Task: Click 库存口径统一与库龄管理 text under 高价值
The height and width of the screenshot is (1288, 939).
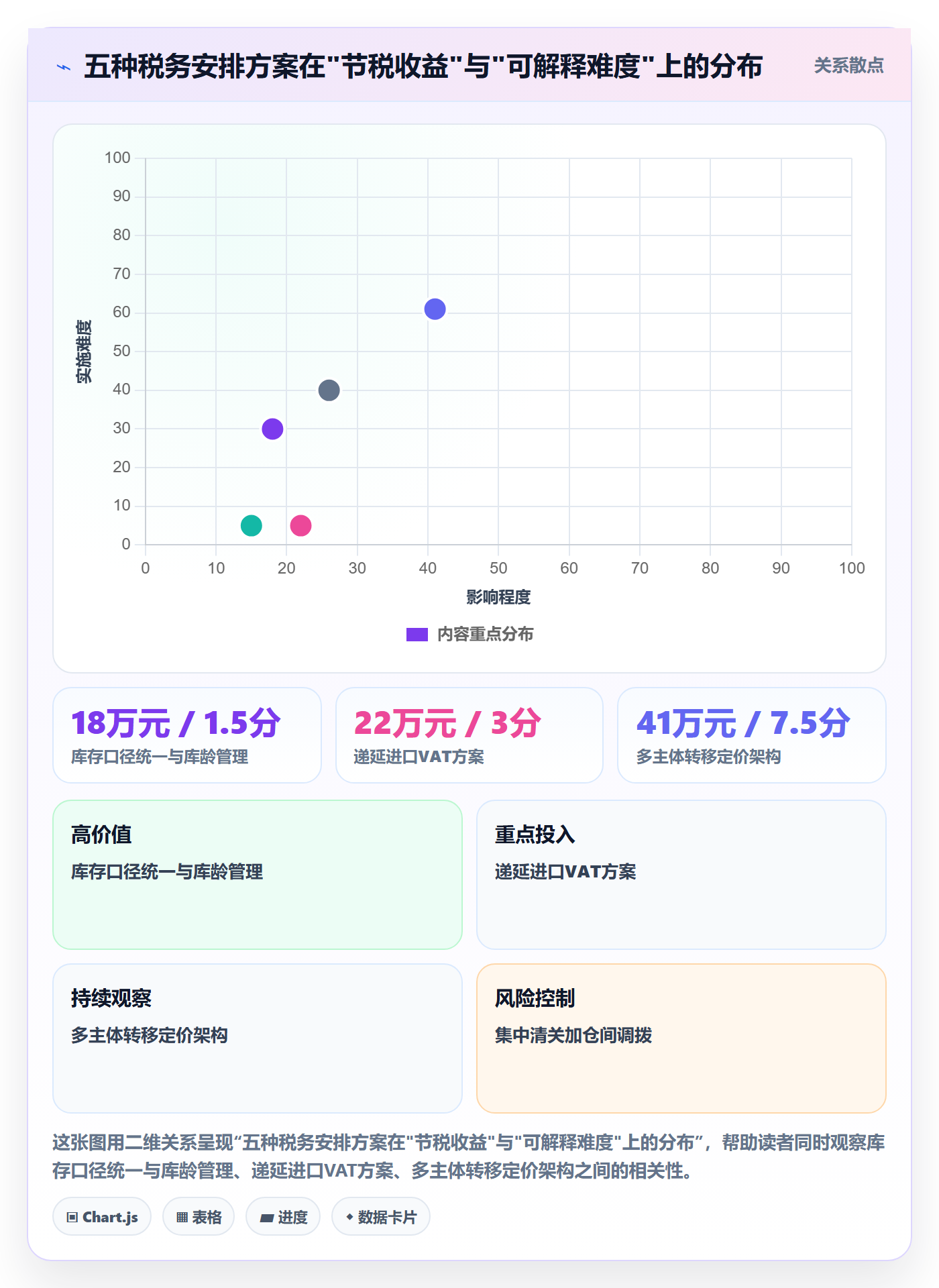Action: (167, 871)
